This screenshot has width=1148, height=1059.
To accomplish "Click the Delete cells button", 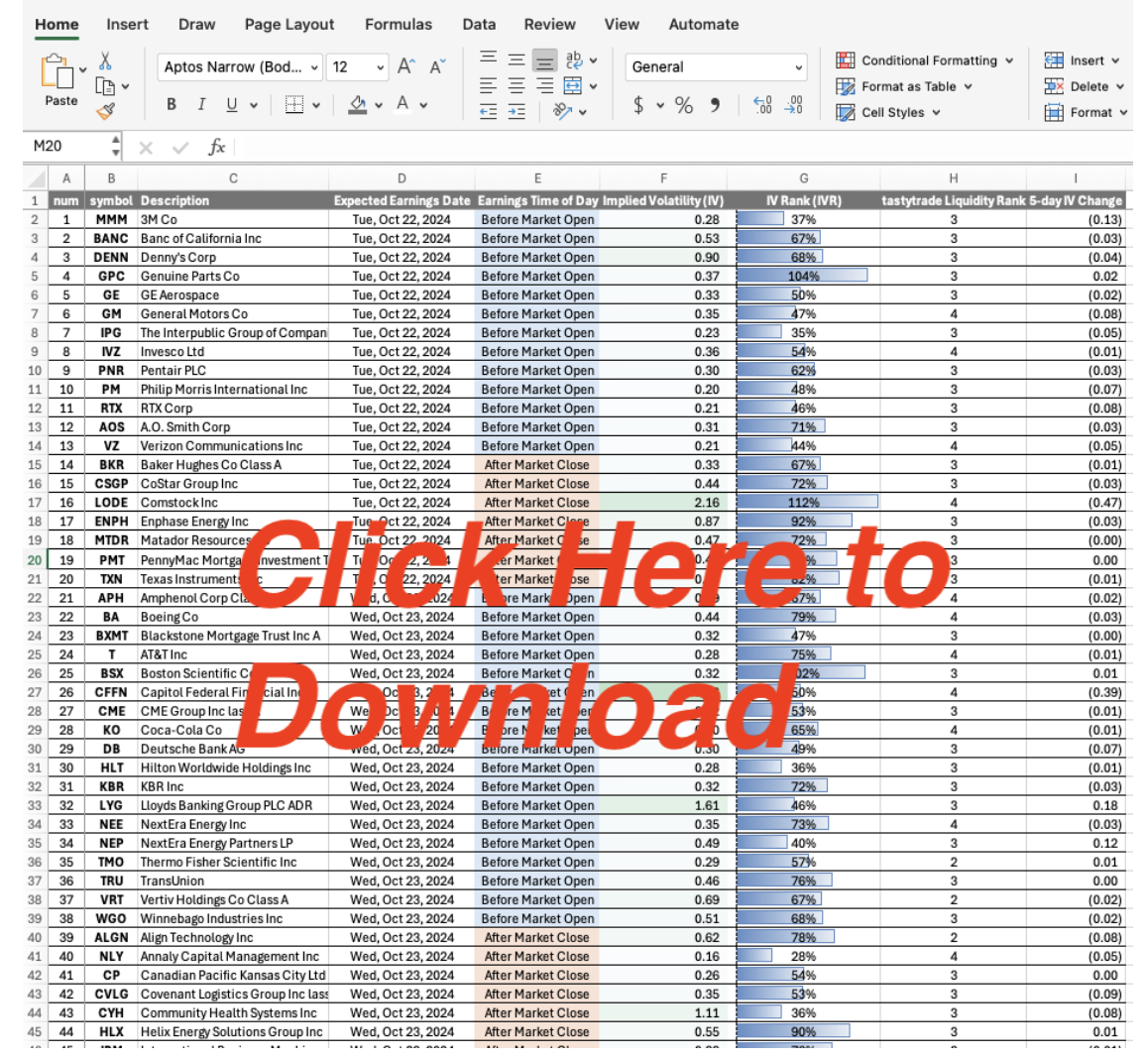I will coord(1084,86).
